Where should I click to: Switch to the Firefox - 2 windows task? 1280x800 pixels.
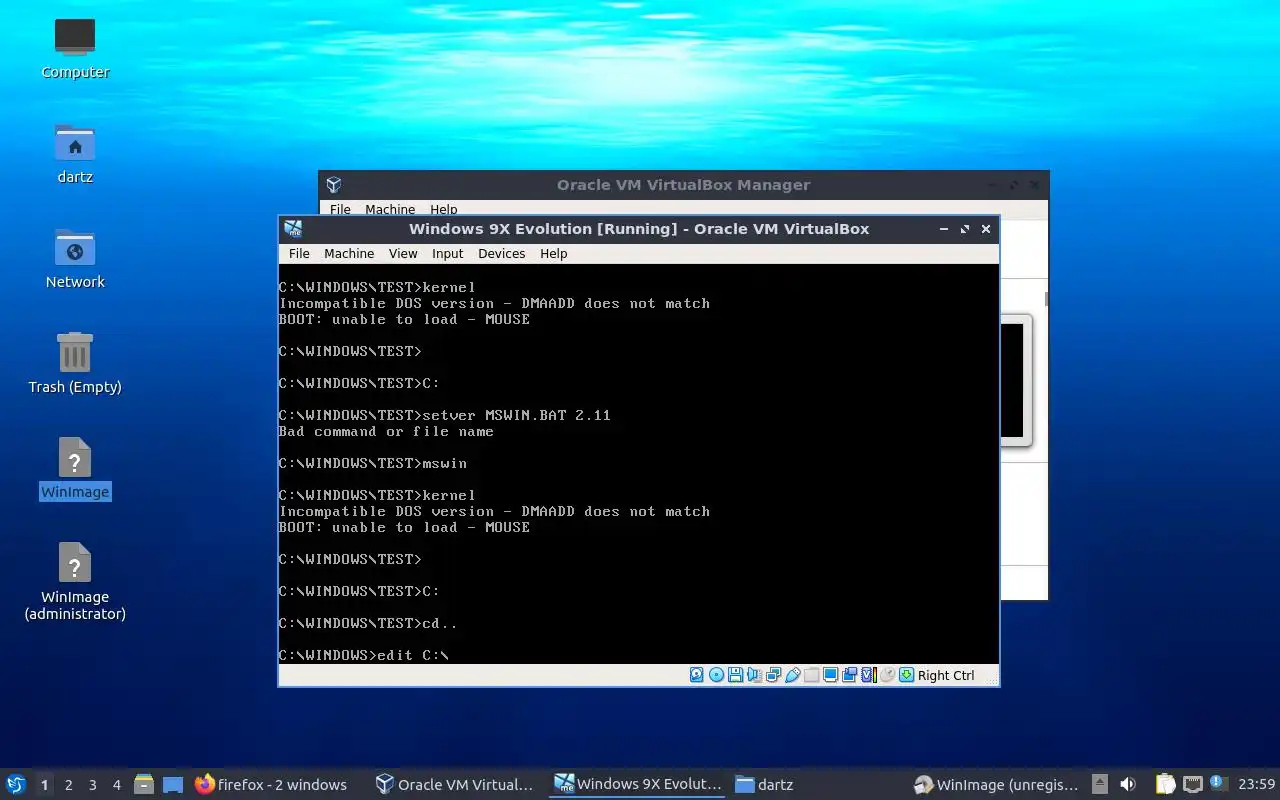pyautogui.click(x=271, y=784)
